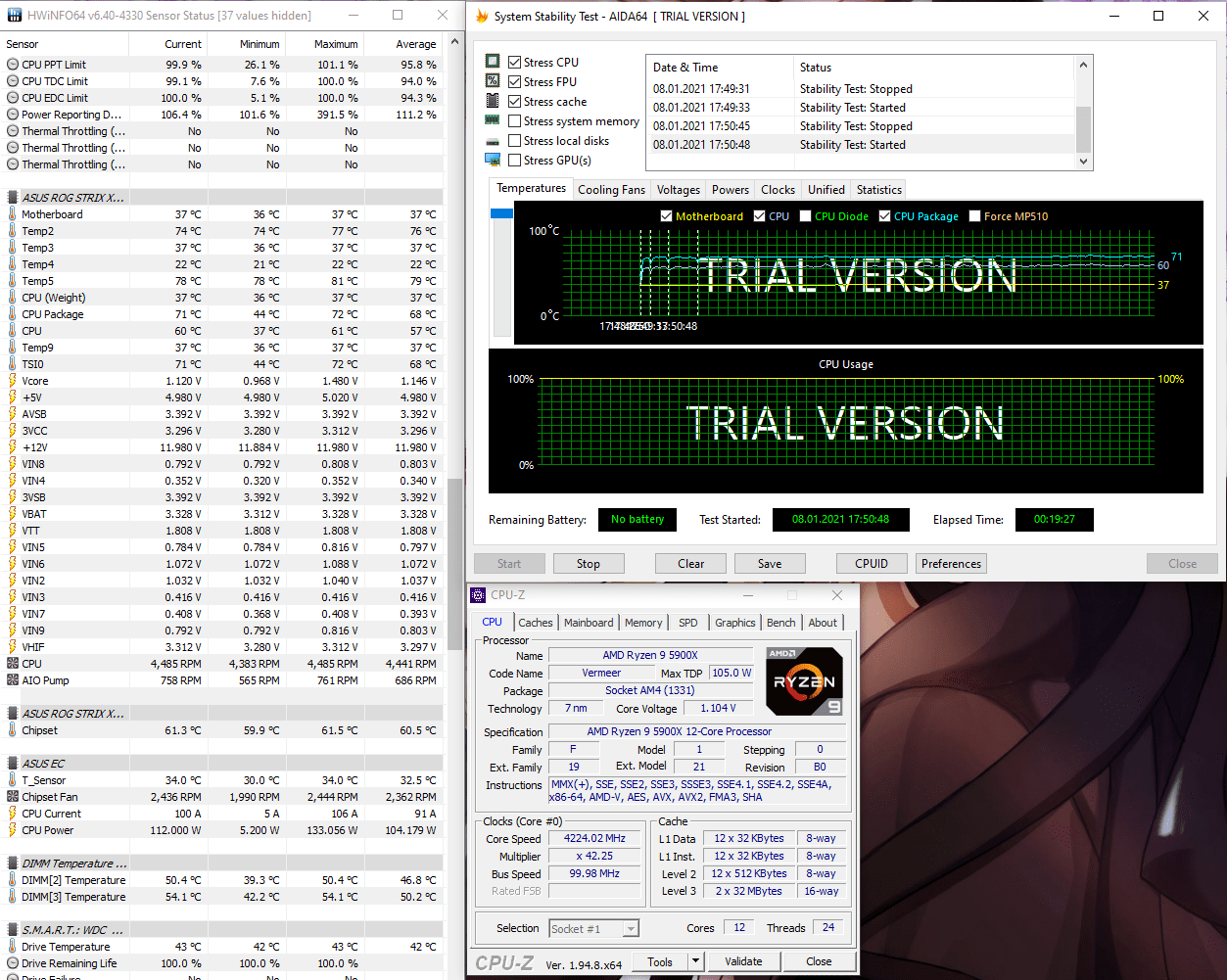Switch to Graphics tab in CPU-Z

pos(735,623)
